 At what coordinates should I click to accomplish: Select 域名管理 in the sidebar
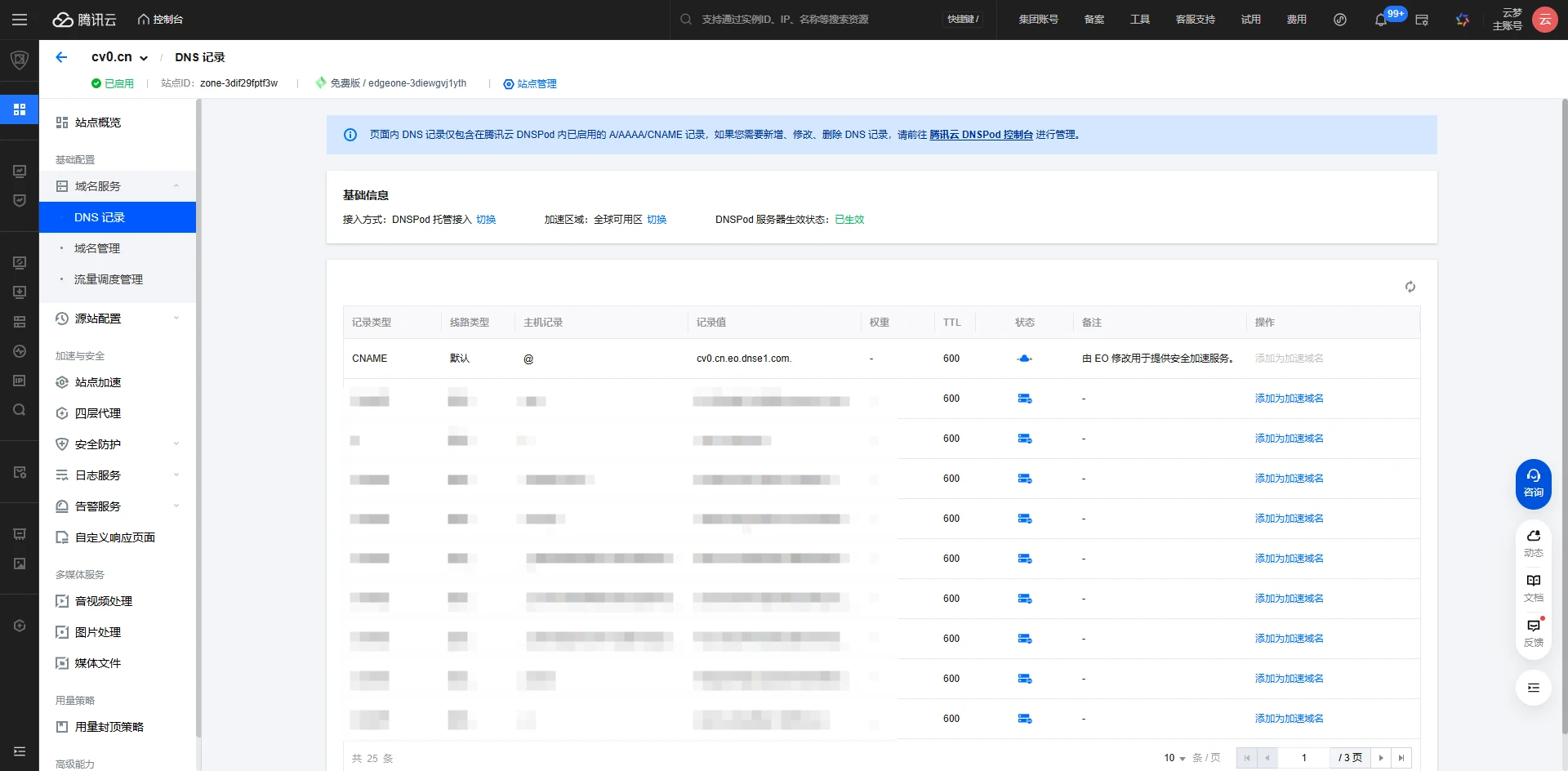pos(97,248)
